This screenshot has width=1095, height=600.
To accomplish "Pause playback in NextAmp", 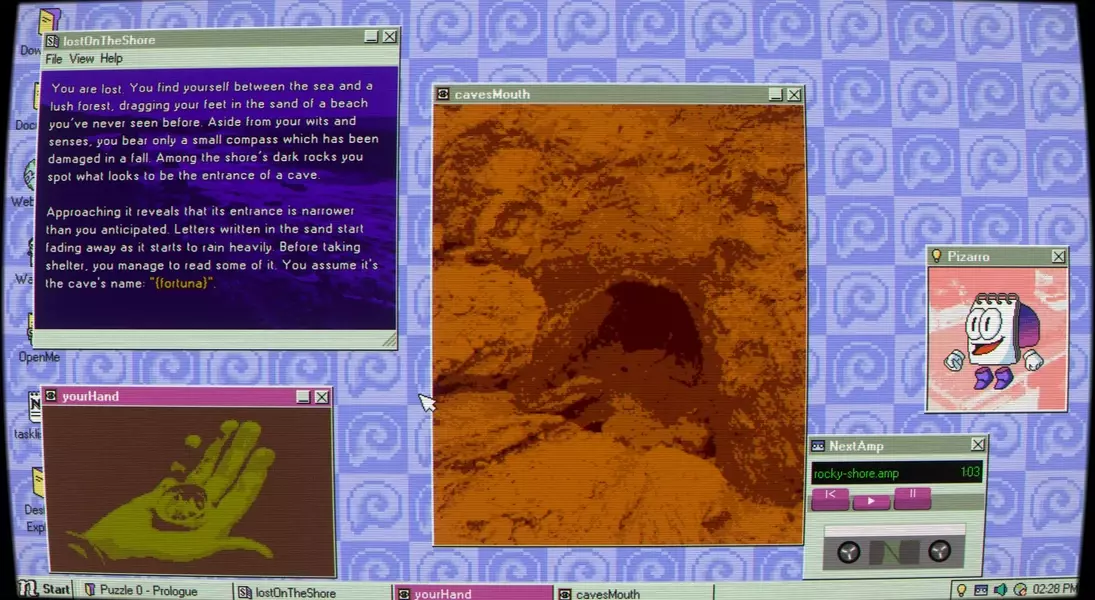I will (912, 497).
